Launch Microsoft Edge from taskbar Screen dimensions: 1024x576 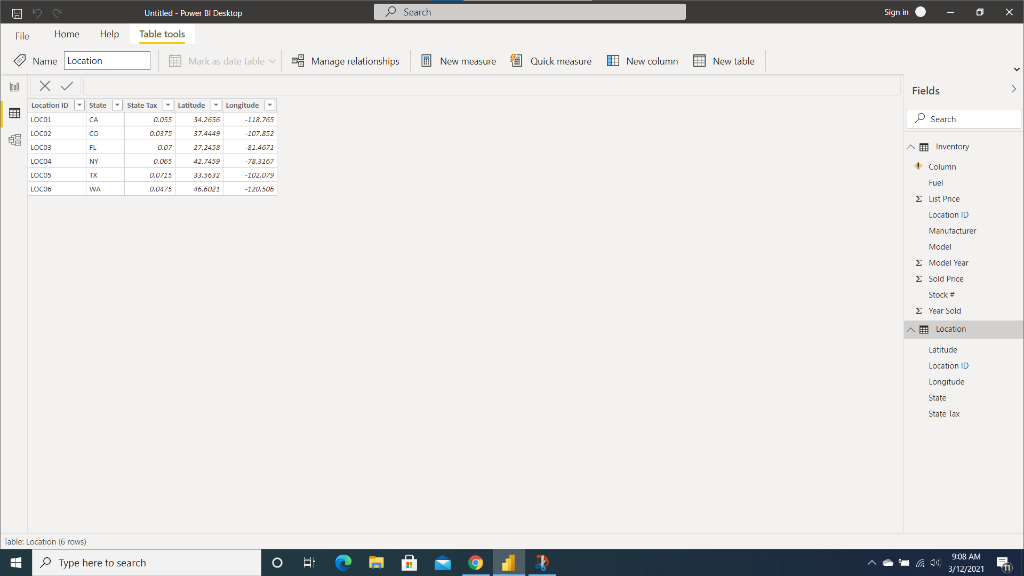click(343, 562)
